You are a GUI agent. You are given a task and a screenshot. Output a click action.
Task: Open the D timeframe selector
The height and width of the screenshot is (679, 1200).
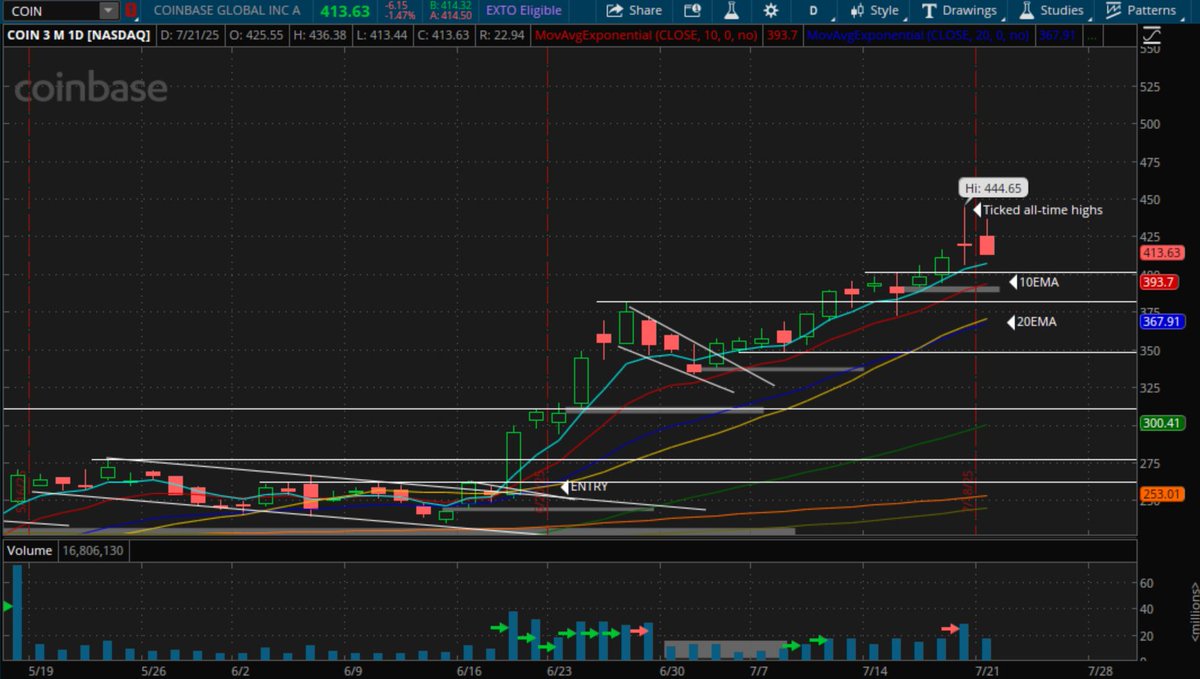click(x=813, y=11)
